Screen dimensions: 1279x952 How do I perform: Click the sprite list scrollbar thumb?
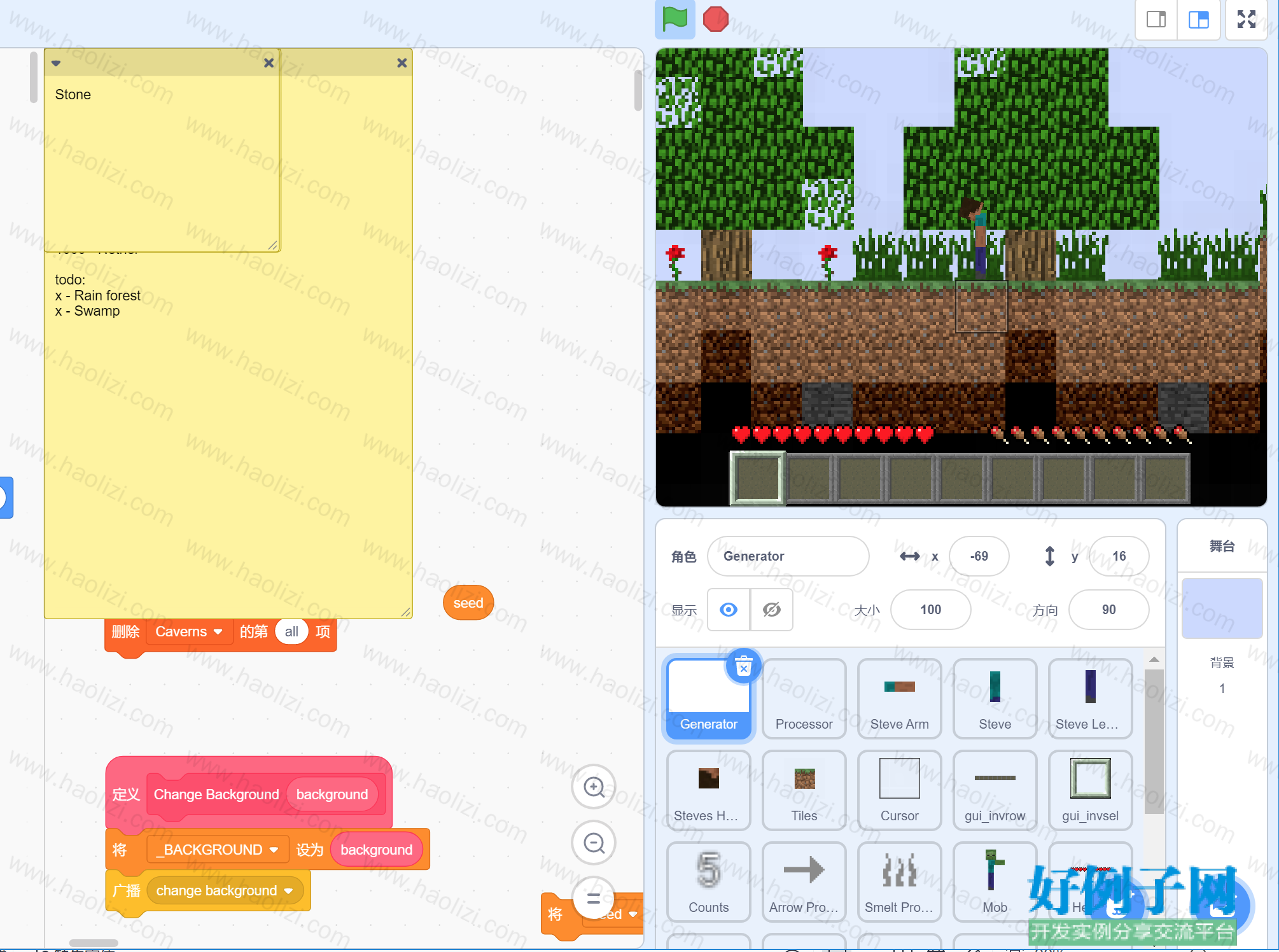tap(1154, 741)
